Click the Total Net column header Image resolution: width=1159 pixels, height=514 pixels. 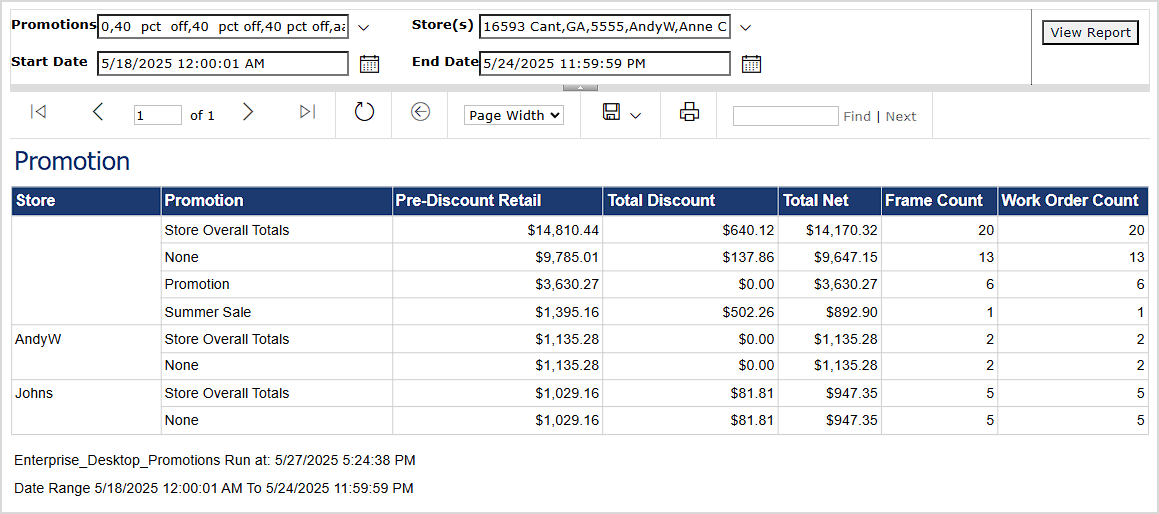[x=830, y=200]
